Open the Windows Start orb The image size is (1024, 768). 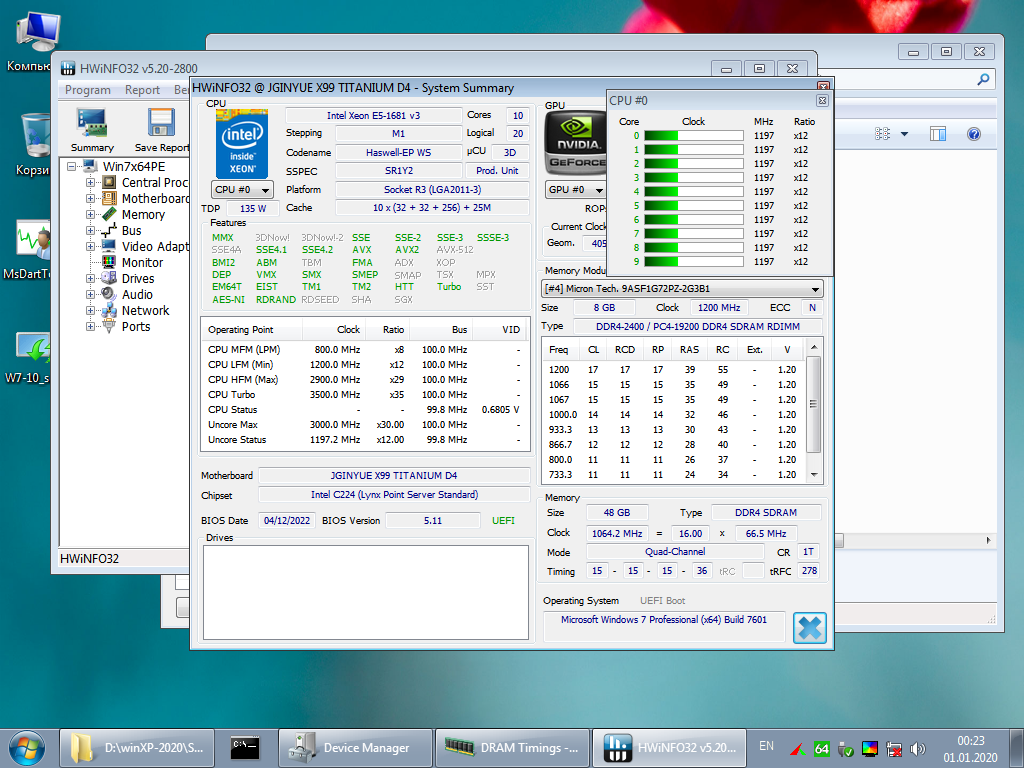click(x=27, y=748)
